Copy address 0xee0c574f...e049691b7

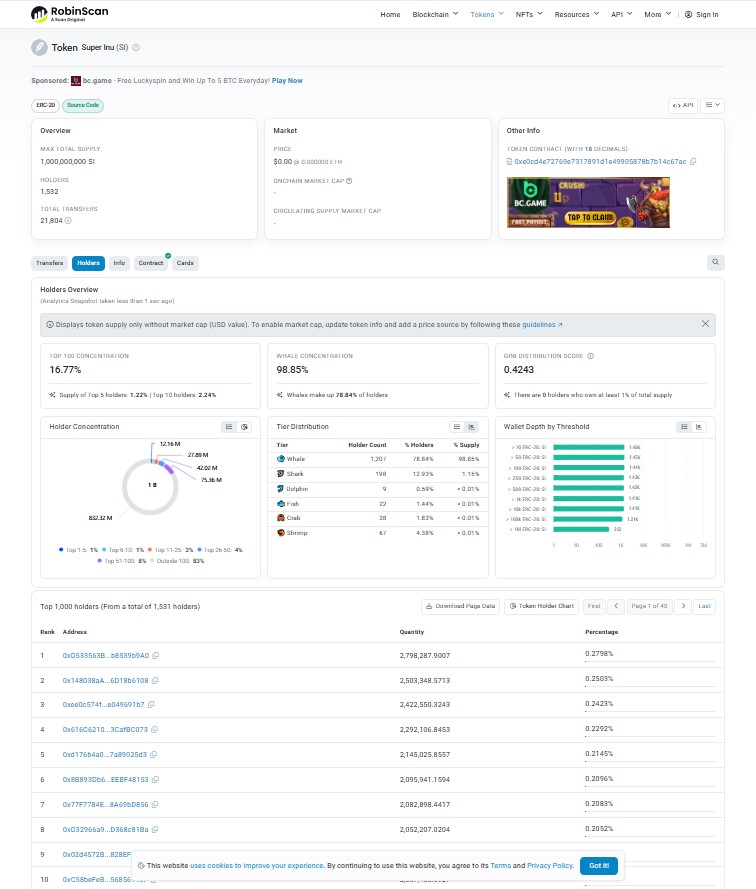(x=151, y=705)
